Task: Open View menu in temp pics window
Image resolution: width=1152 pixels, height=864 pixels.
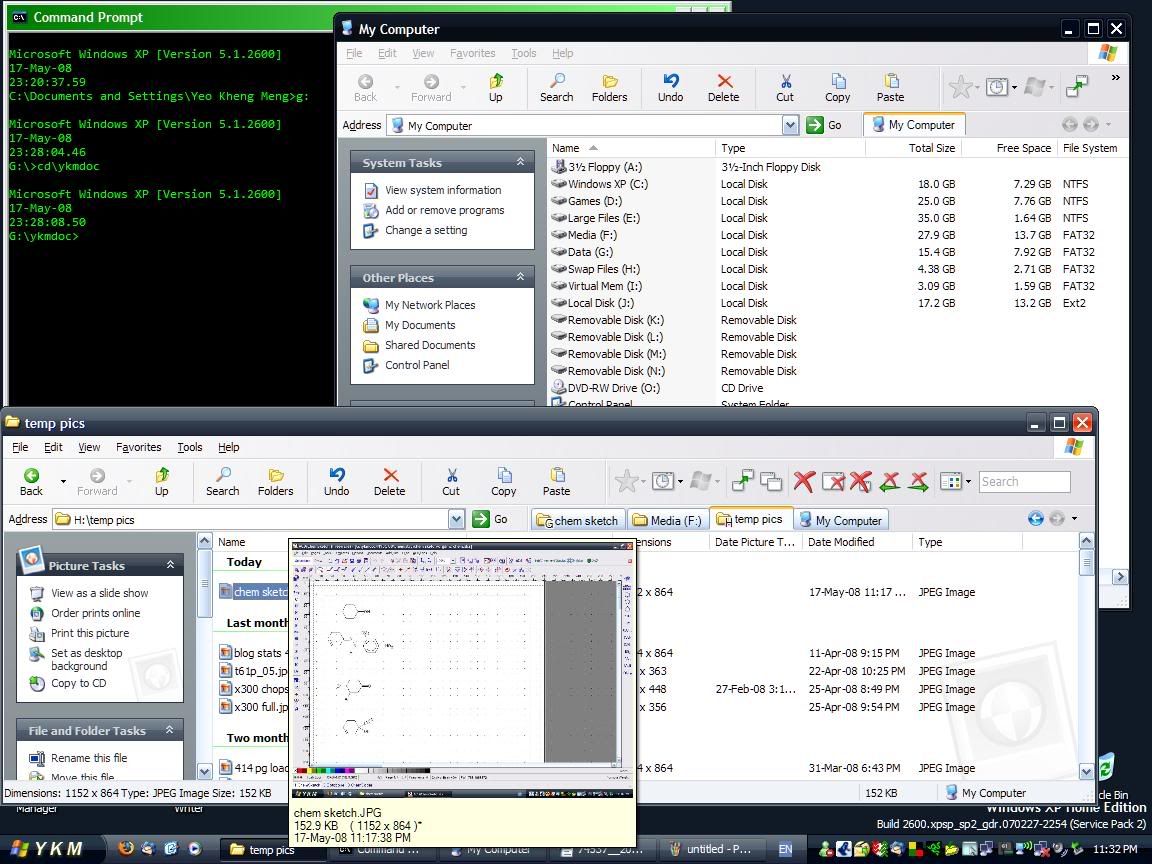Action: tap(89, 447)
